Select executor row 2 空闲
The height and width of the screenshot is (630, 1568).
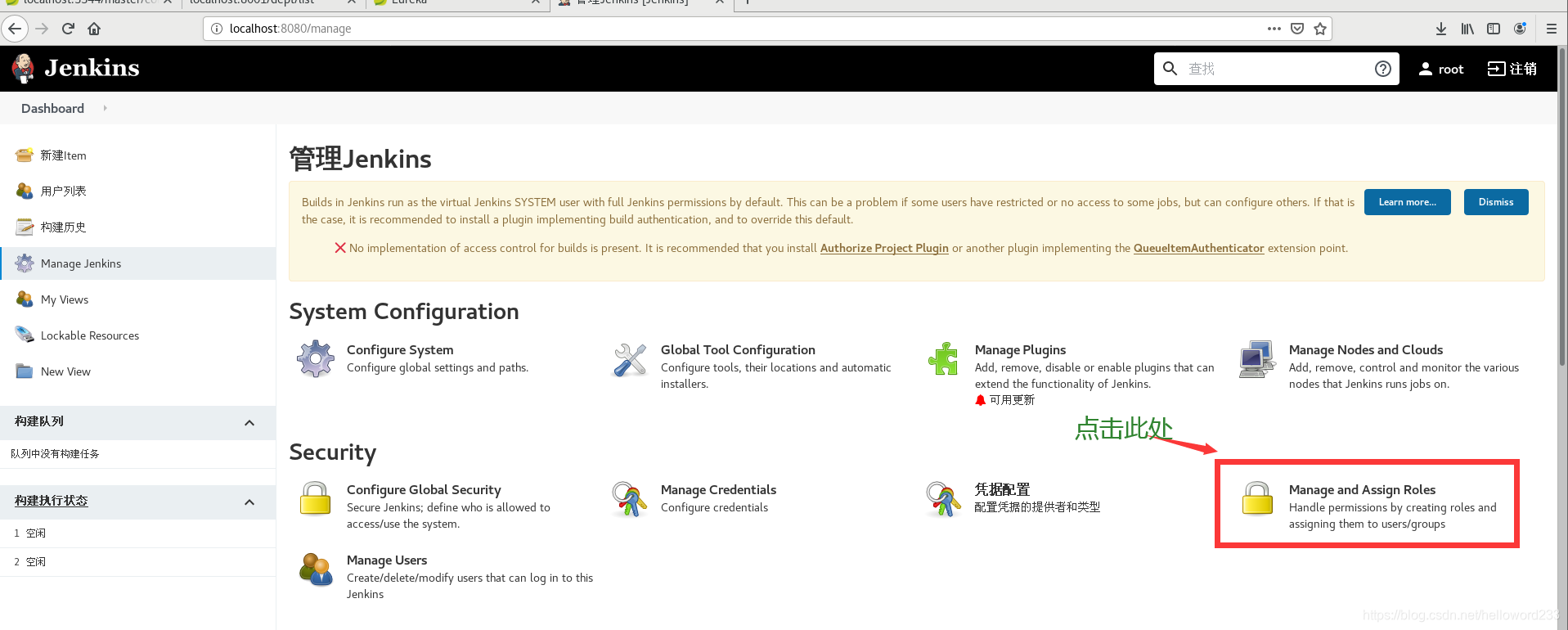pos(137,561)
